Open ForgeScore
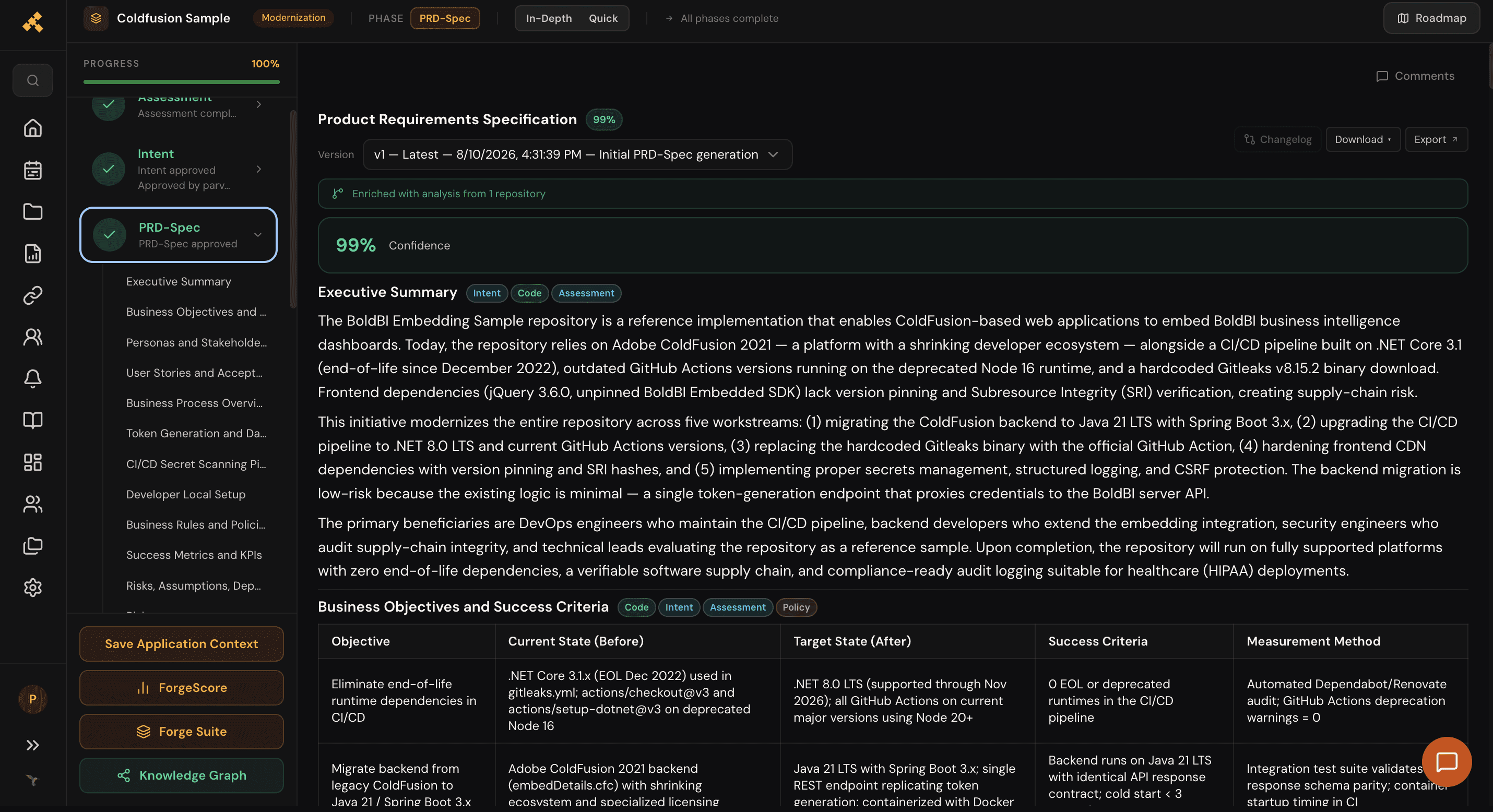1493x812 pixels. coord(182,687)
